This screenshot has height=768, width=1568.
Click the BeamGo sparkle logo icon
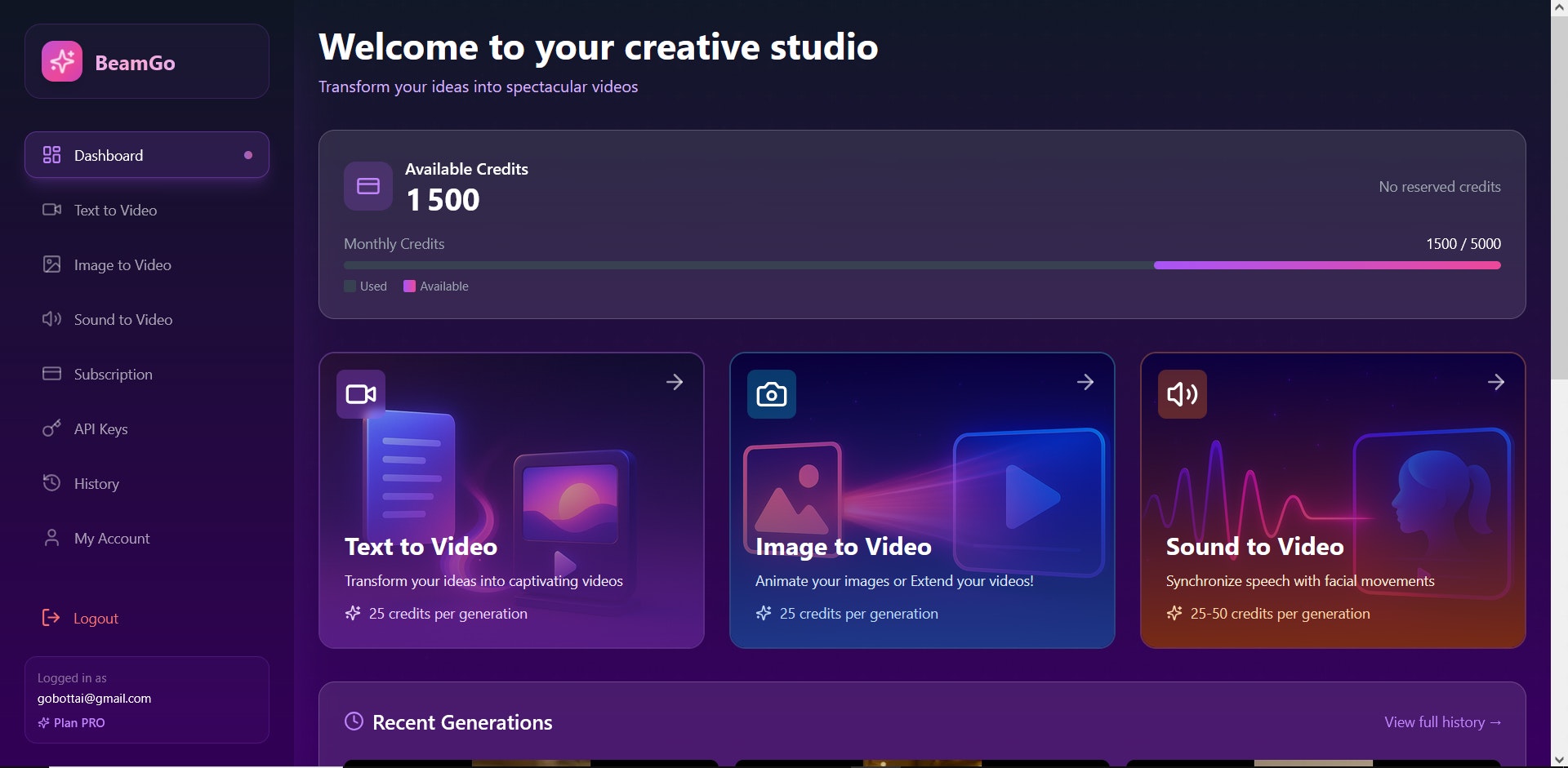click(x=61, y=60)
